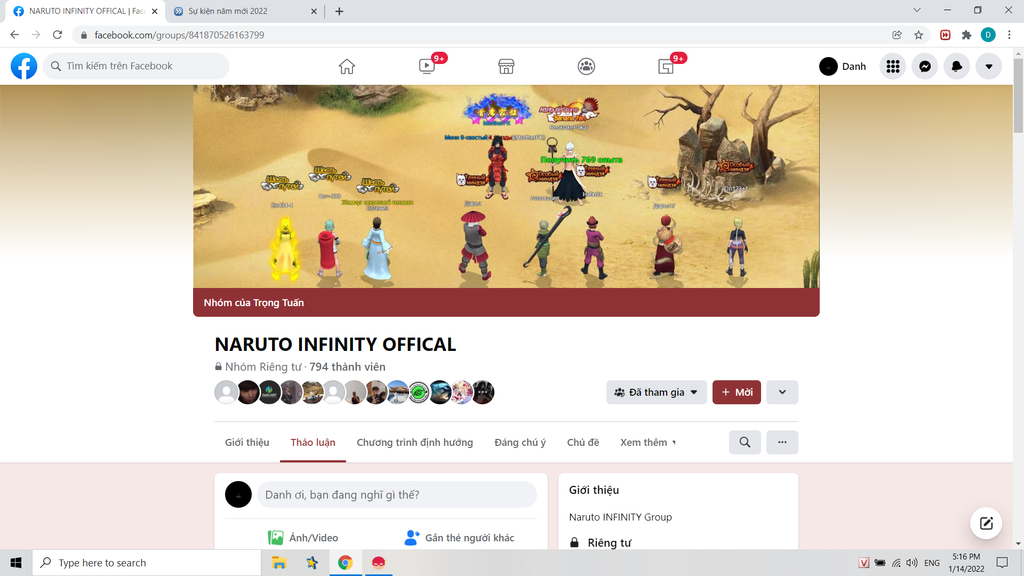Open the account dropdown arrow

click(x=989, y=66)
